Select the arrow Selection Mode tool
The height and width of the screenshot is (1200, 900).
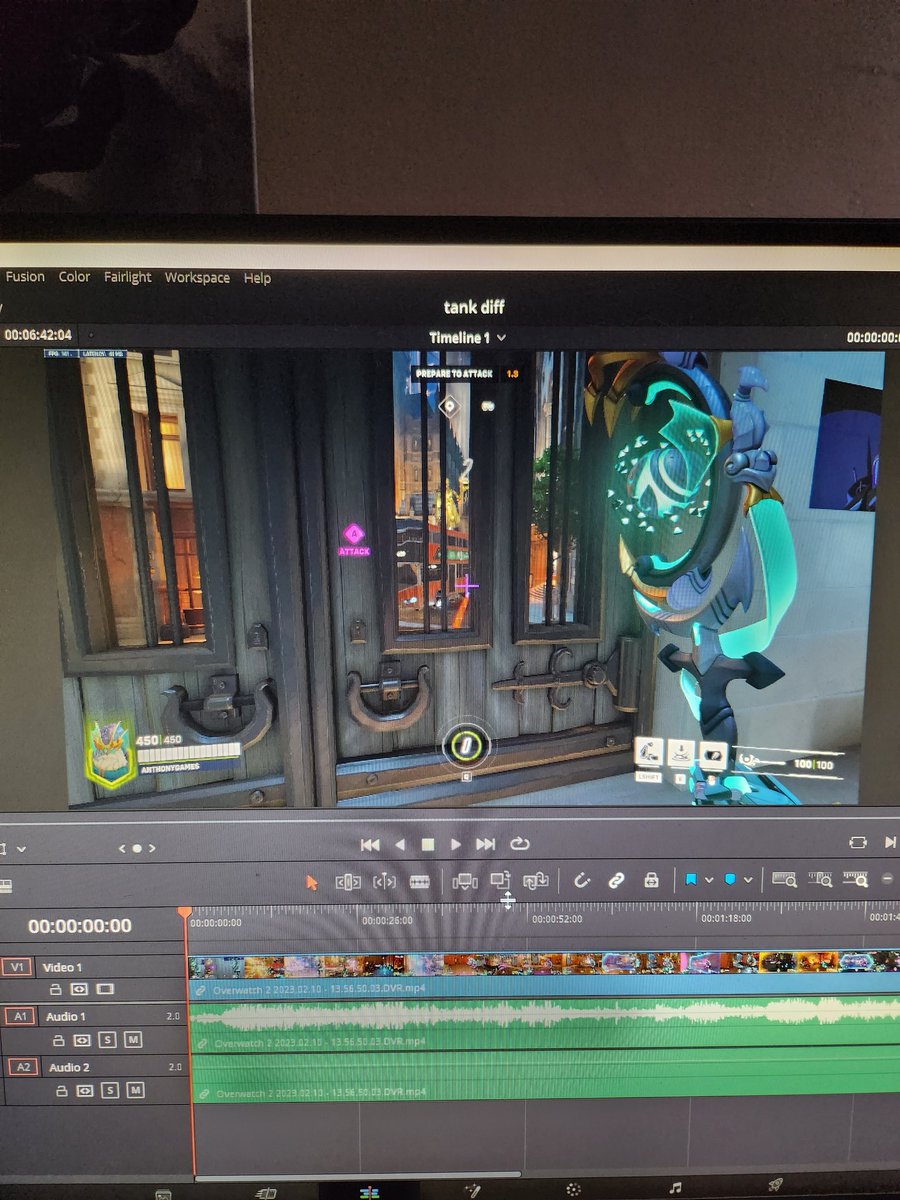(x=312, y=882)
